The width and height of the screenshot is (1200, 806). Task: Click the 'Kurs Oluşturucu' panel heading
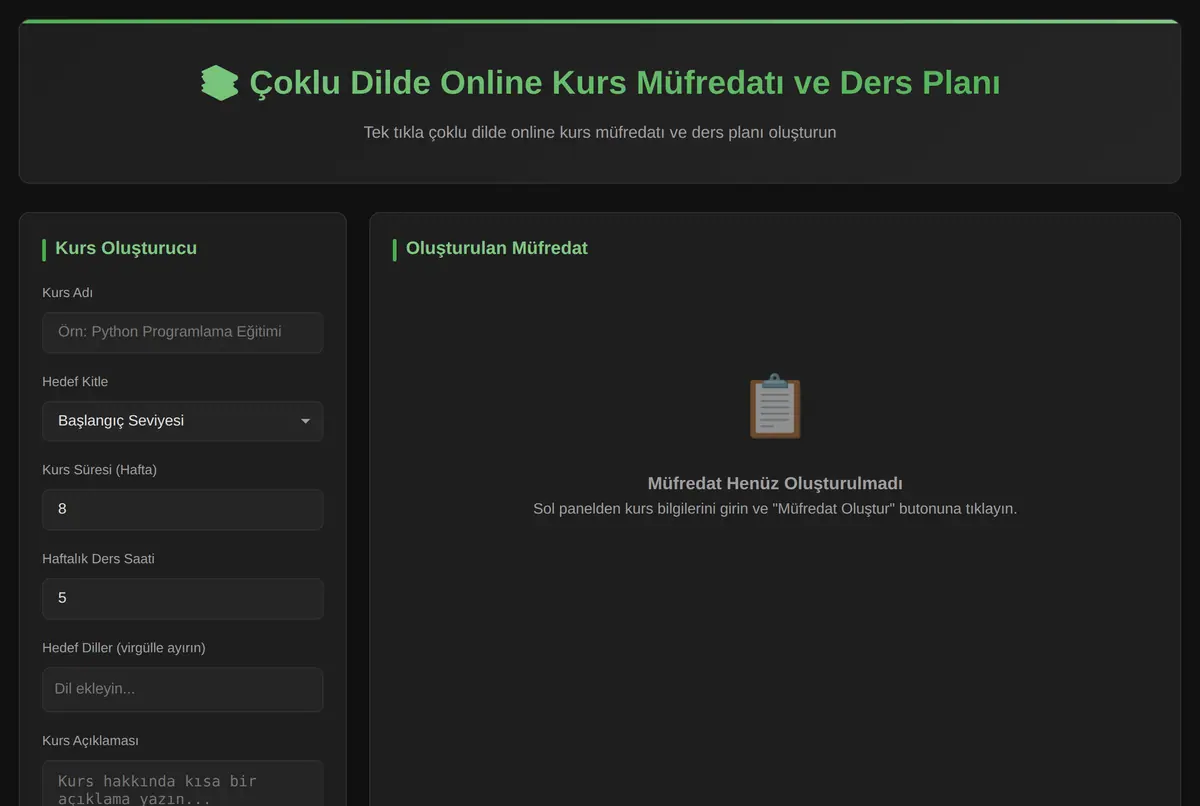(126, 248)
